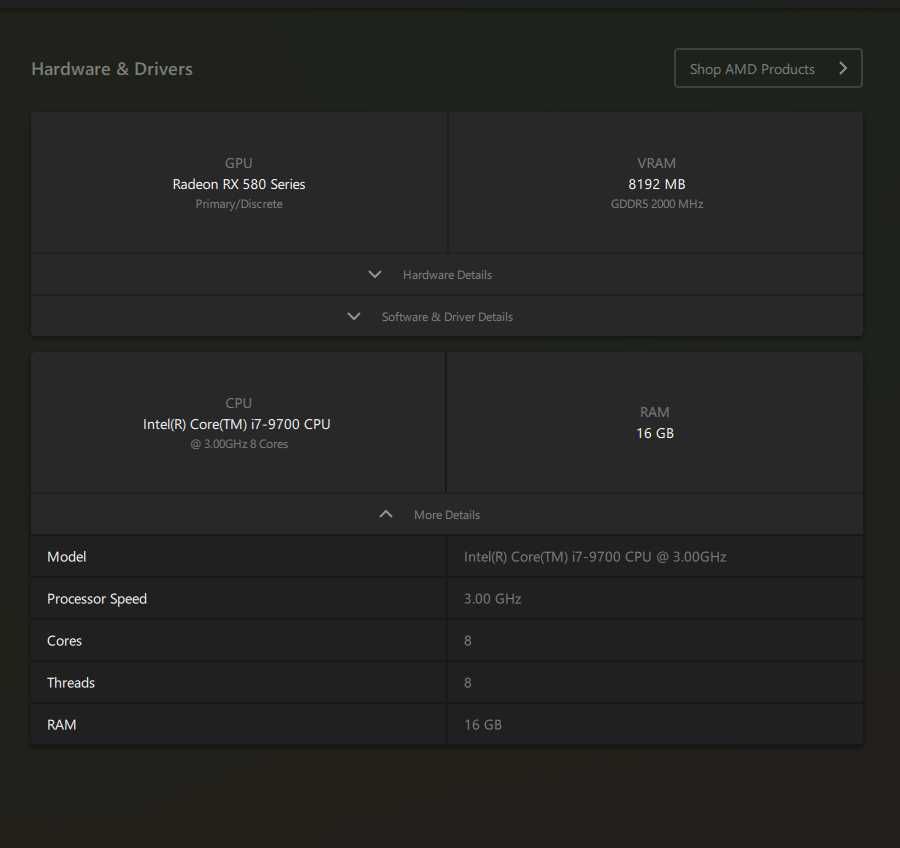Click the GDDR5 2000 MHz text
The image size is (900, 848).
[x=657, y=204]
